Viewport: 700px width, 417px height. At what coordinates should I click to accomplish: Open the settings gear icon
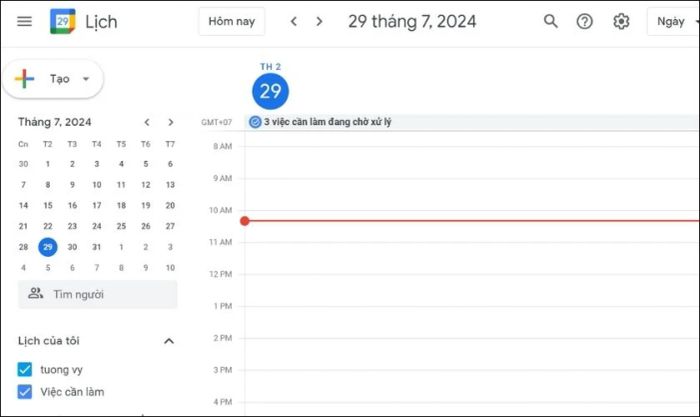621,21
